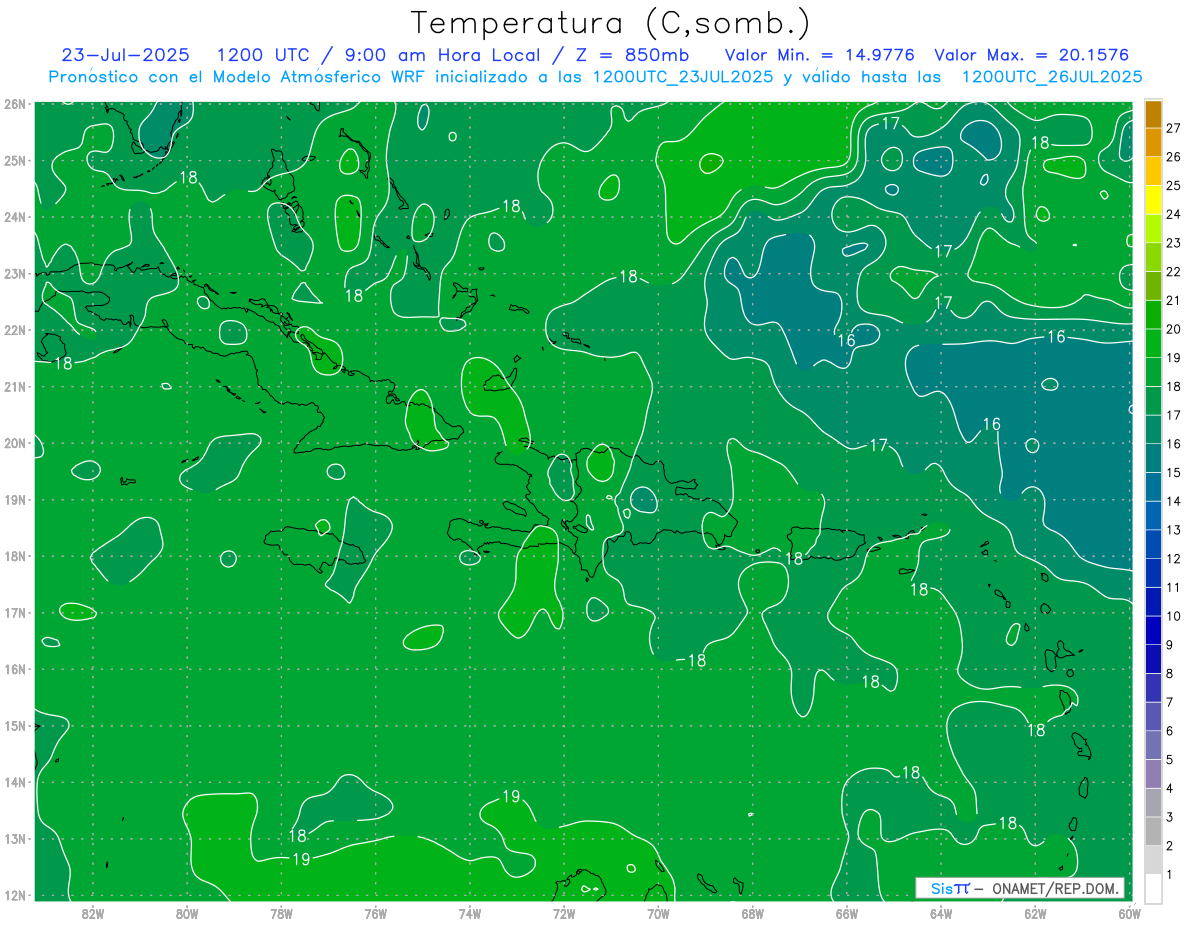Click the "82W" longitude axis label
The image size is (1200, 927).
point(93,913)
